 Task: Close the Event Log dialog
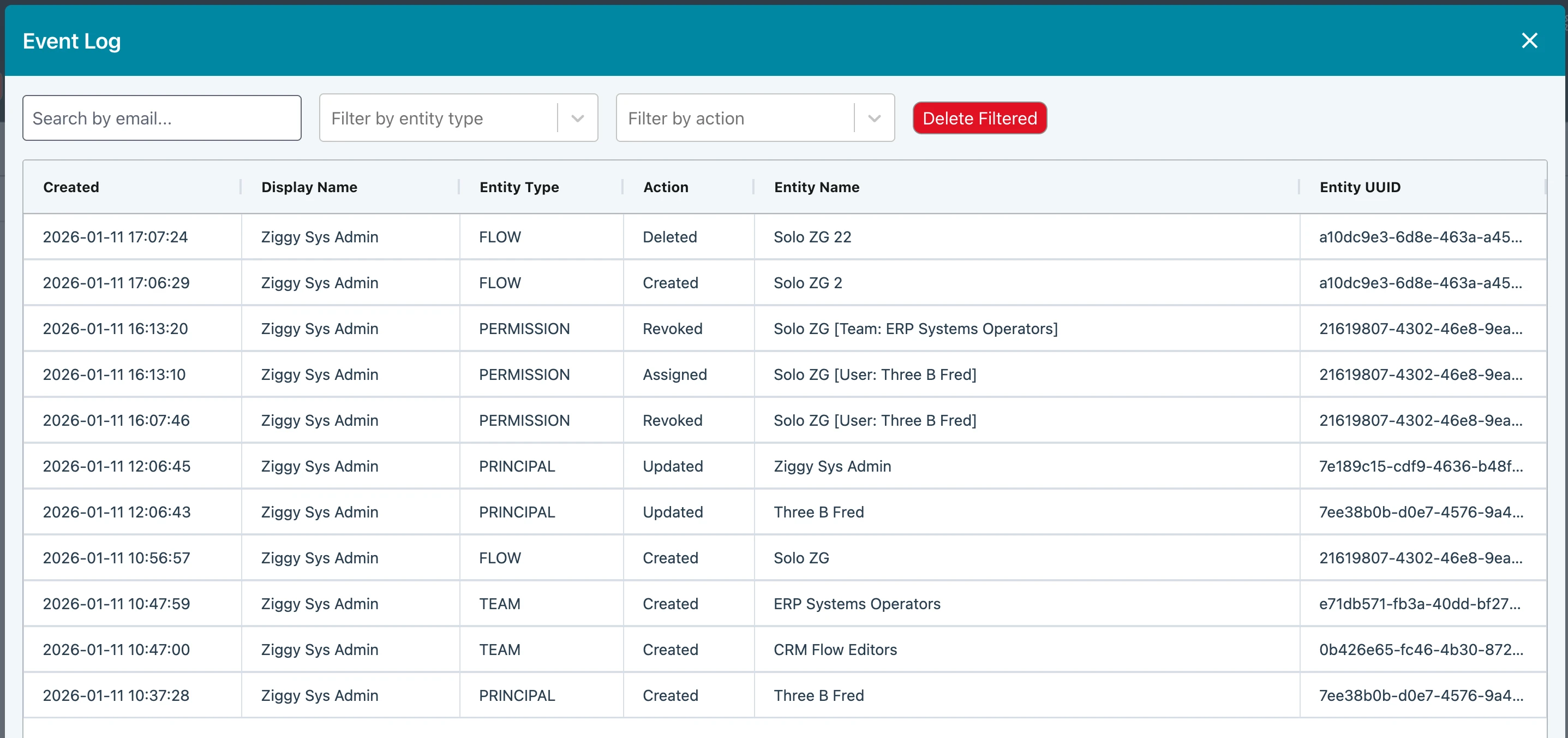pyautogui.click(x=1529, y=41)
